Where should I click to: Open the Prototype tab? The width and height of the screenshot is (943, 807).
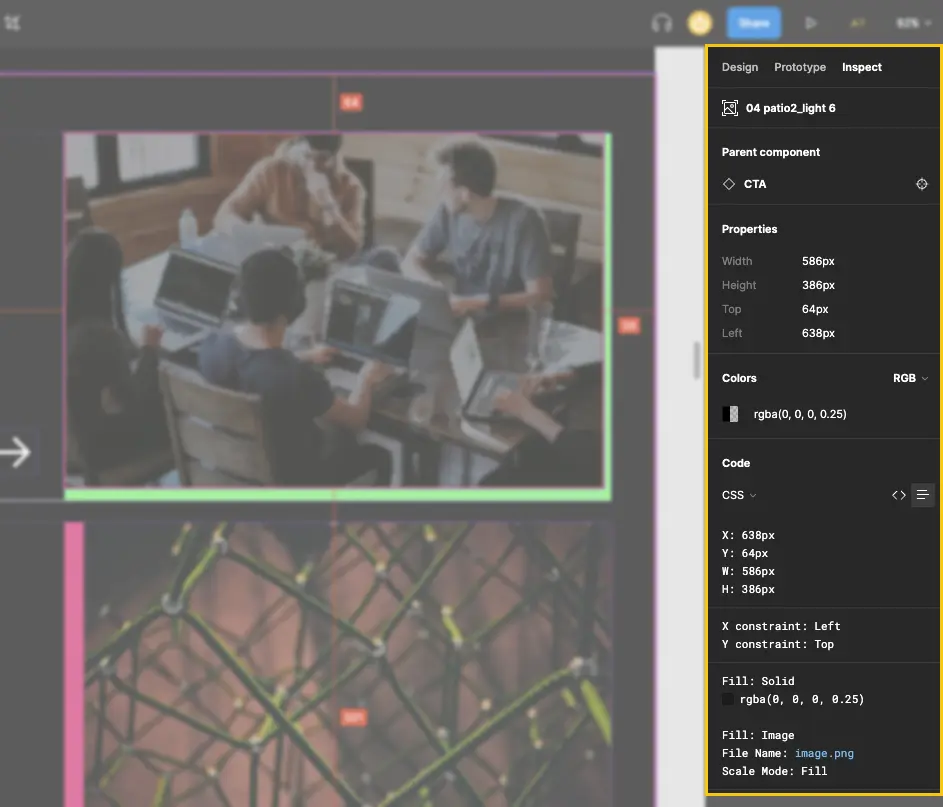(800, 67)
